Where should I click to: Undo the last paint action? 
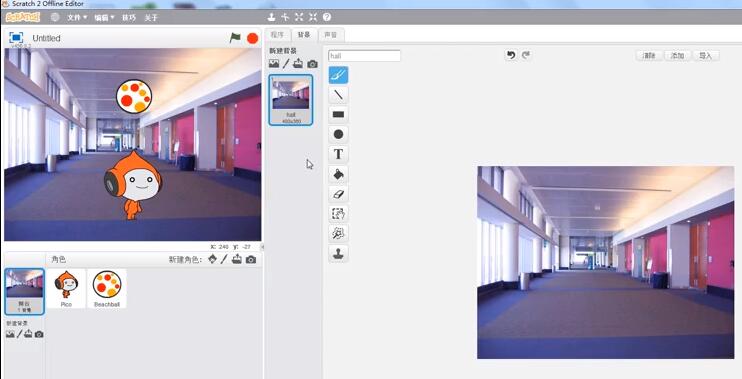[x=511, y=55]
